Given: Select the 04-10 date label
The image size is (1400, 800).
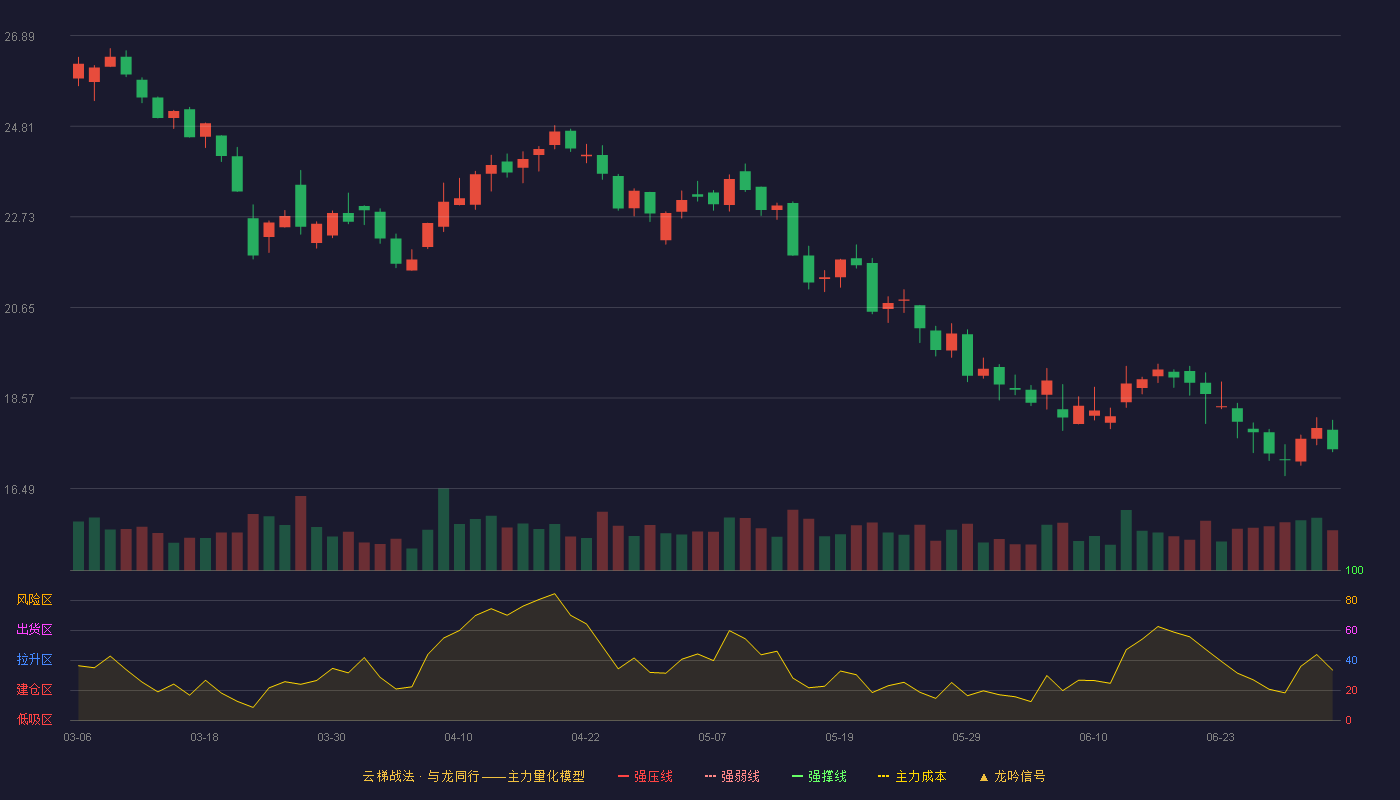Looking at the screenshot, I should pyautogui.click(x=458, y=737).
